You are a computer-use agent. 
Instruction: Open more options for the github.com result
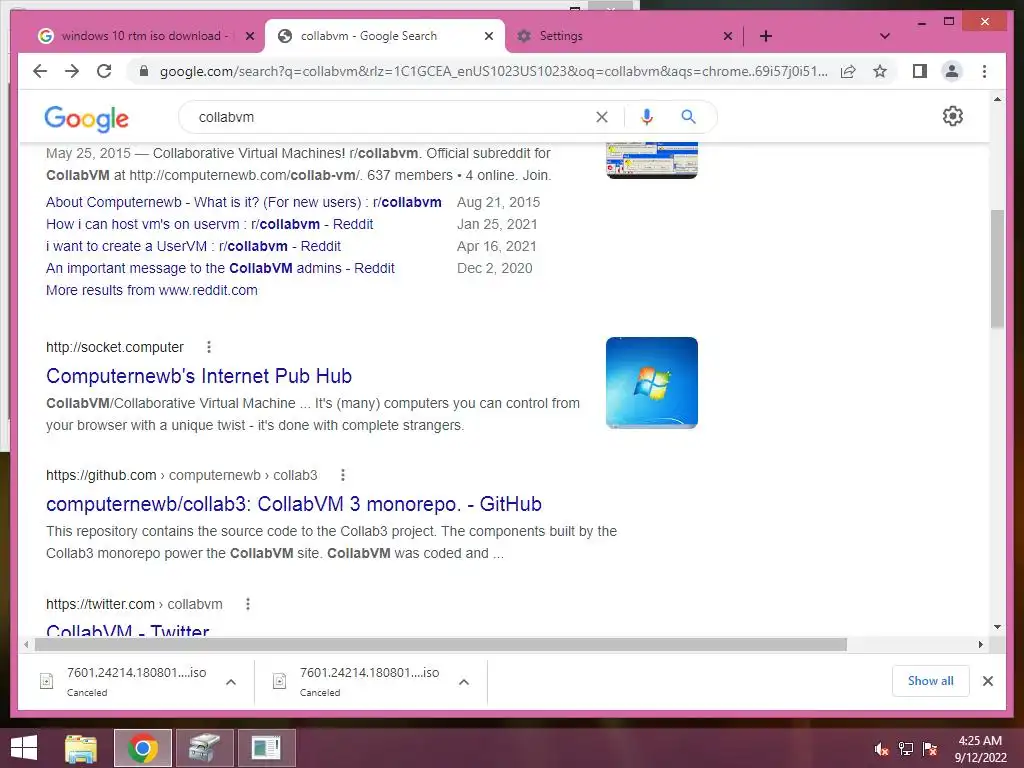click(343, 475)
